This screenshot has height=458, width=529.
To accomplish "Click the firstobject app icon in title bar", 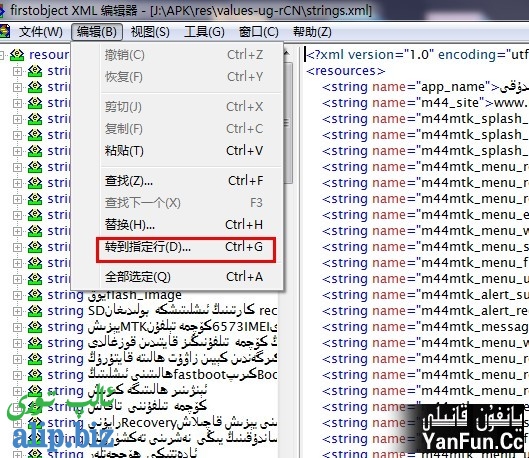I will click(x=2, y=11).
